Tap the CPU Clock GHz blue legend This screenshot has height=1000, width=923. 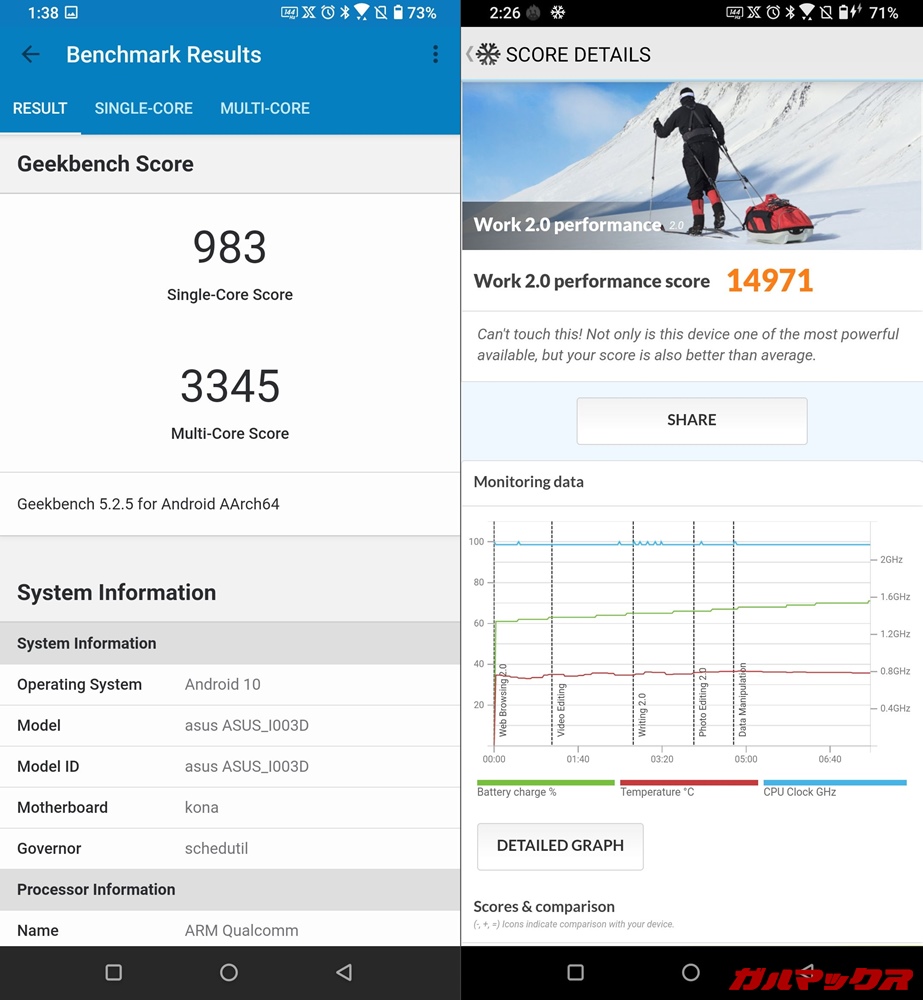(834, 788)
